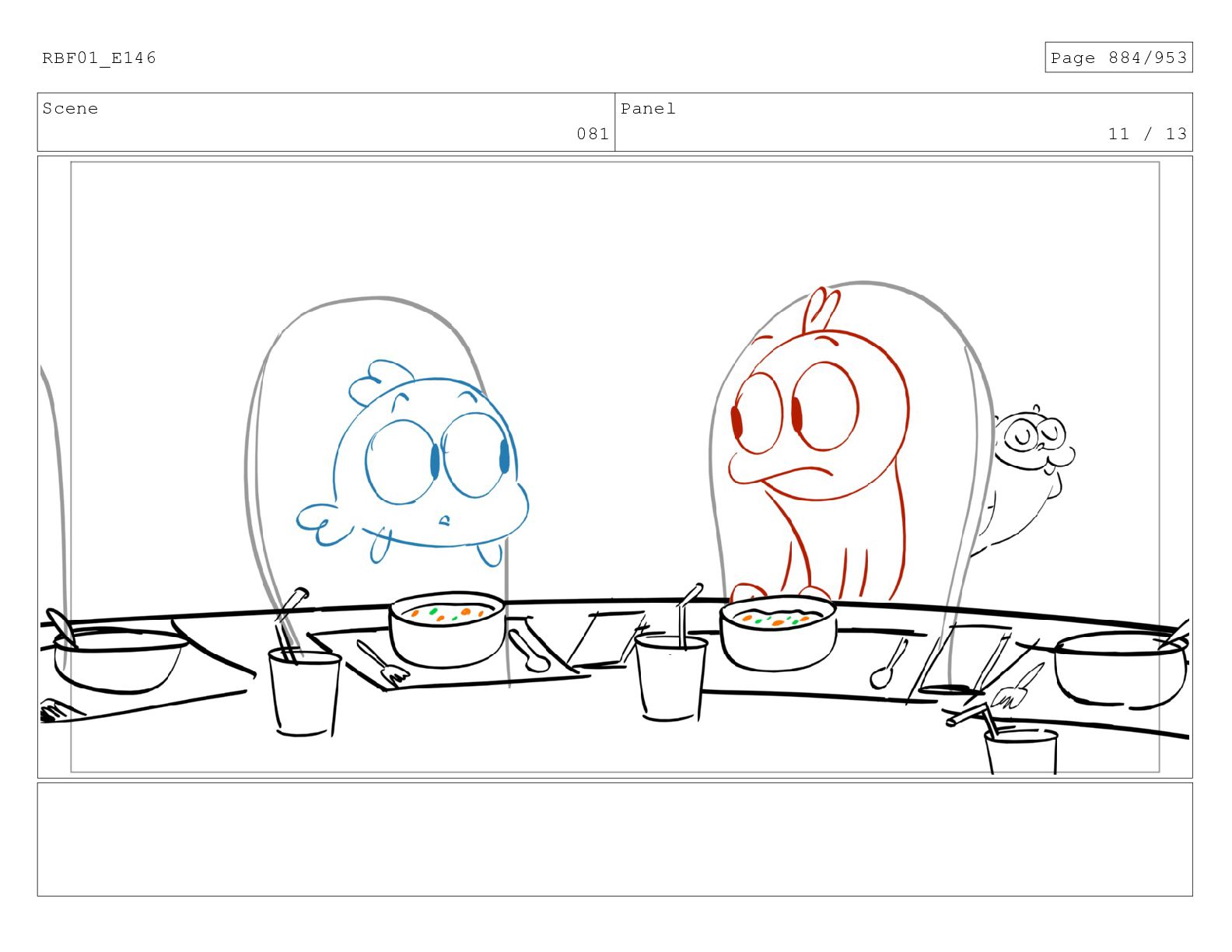Click the Panel label

[648, 109]
